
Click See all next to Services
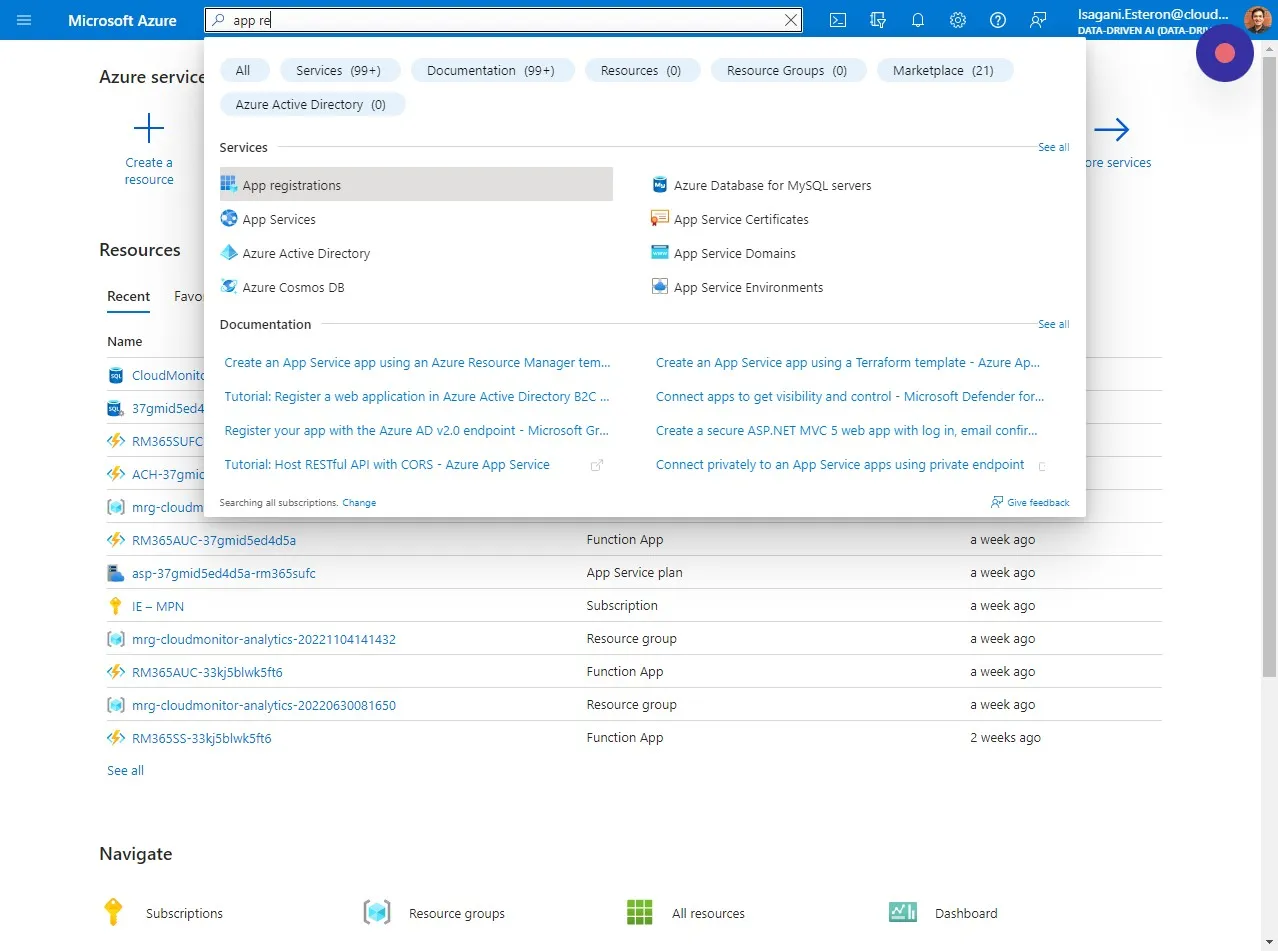click(x=1053, y=147)
